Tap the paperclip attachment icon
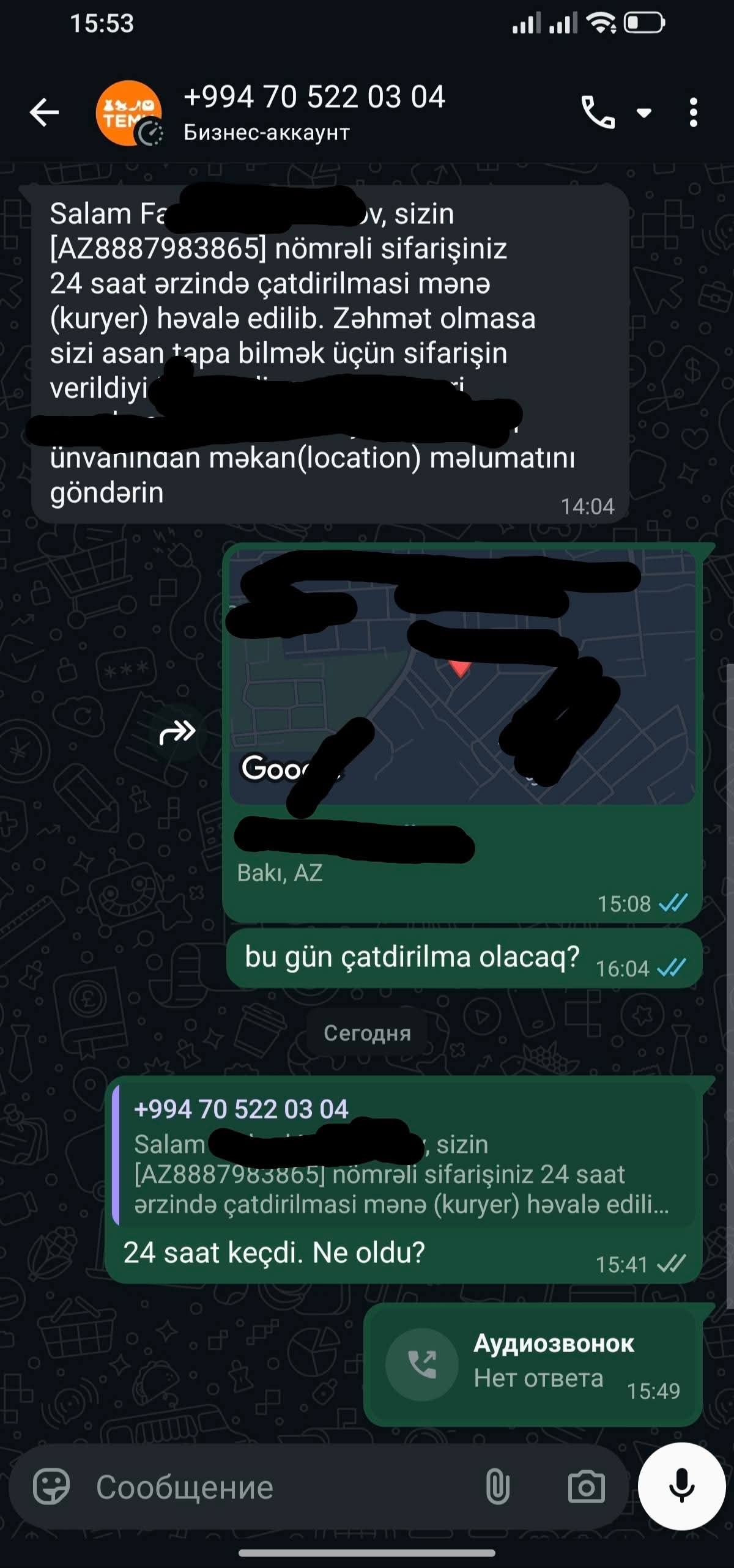 pyautogui.click(x=497, y=1487)
